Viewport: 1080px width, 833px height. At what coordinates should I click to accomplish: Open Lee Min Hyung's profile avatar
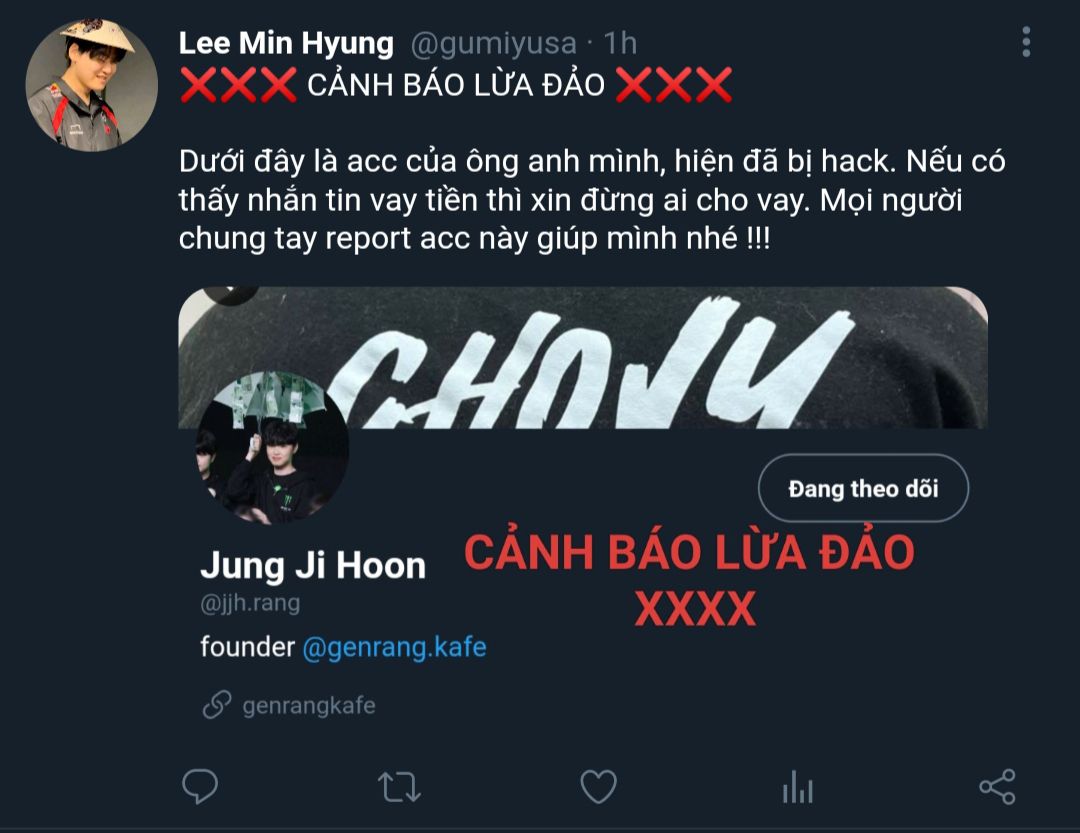92,85
